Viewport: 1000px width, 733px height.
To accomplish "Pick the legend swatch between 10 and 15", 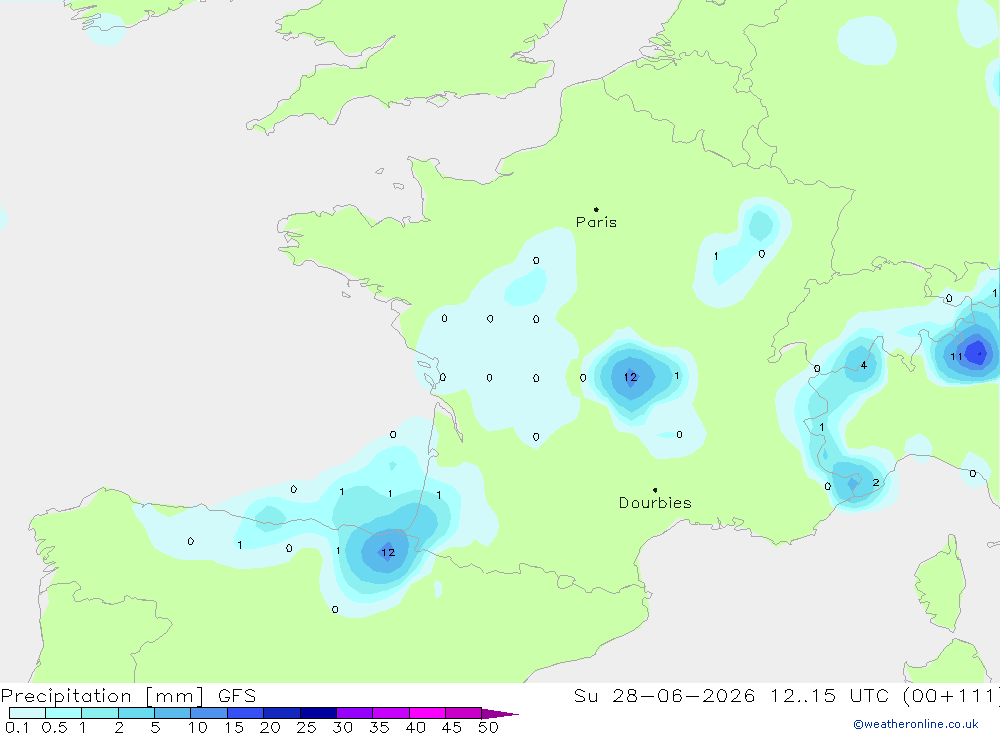I will 209,713.
